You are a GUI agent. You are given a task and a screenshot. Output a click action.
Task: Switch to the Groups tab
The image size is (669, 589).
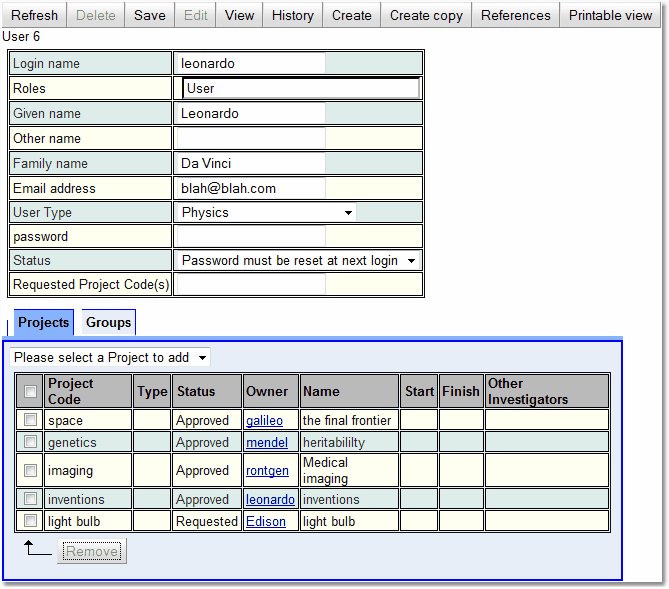(108, 322)
